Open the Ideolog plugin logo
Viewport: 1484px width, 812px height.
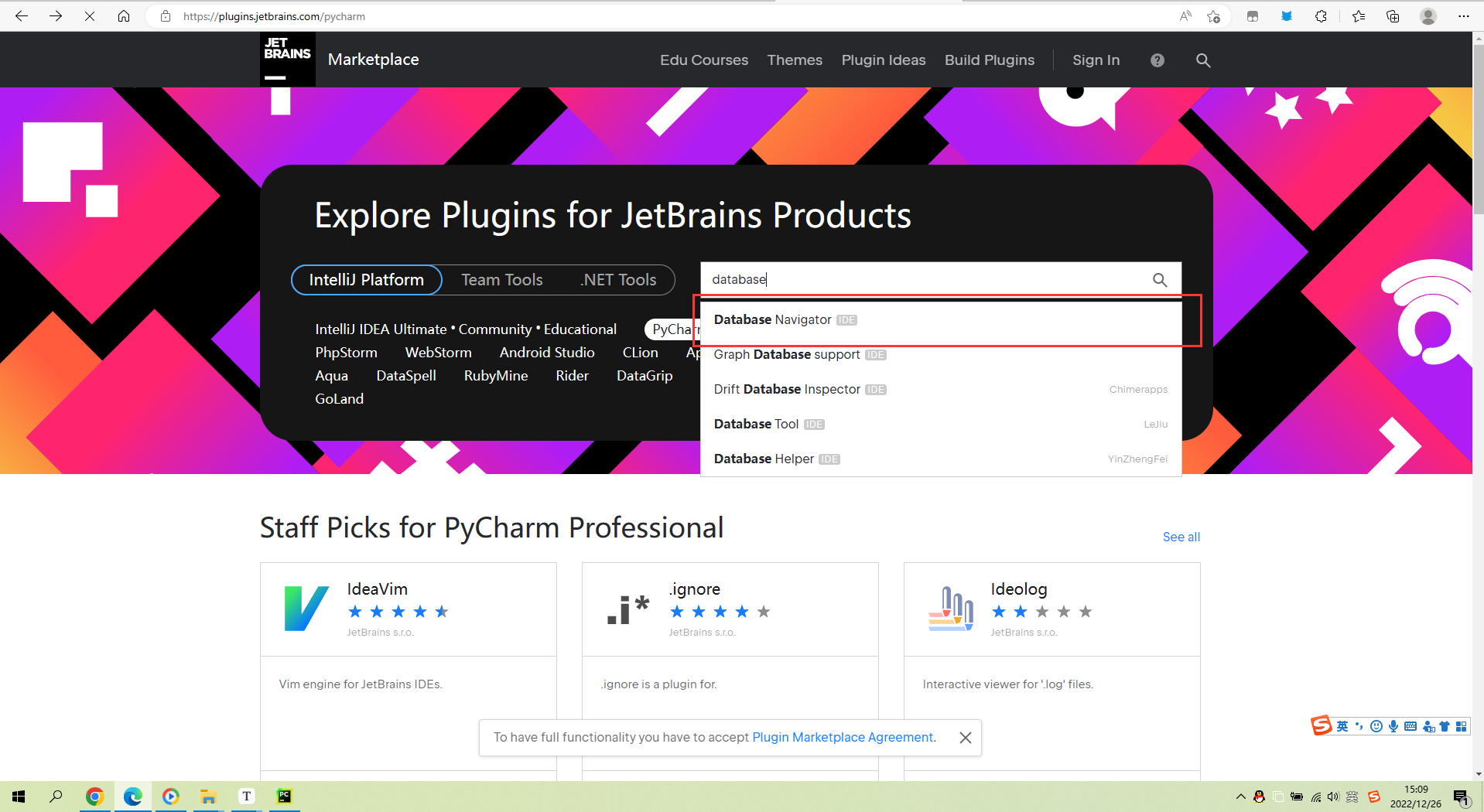(951, 609)
